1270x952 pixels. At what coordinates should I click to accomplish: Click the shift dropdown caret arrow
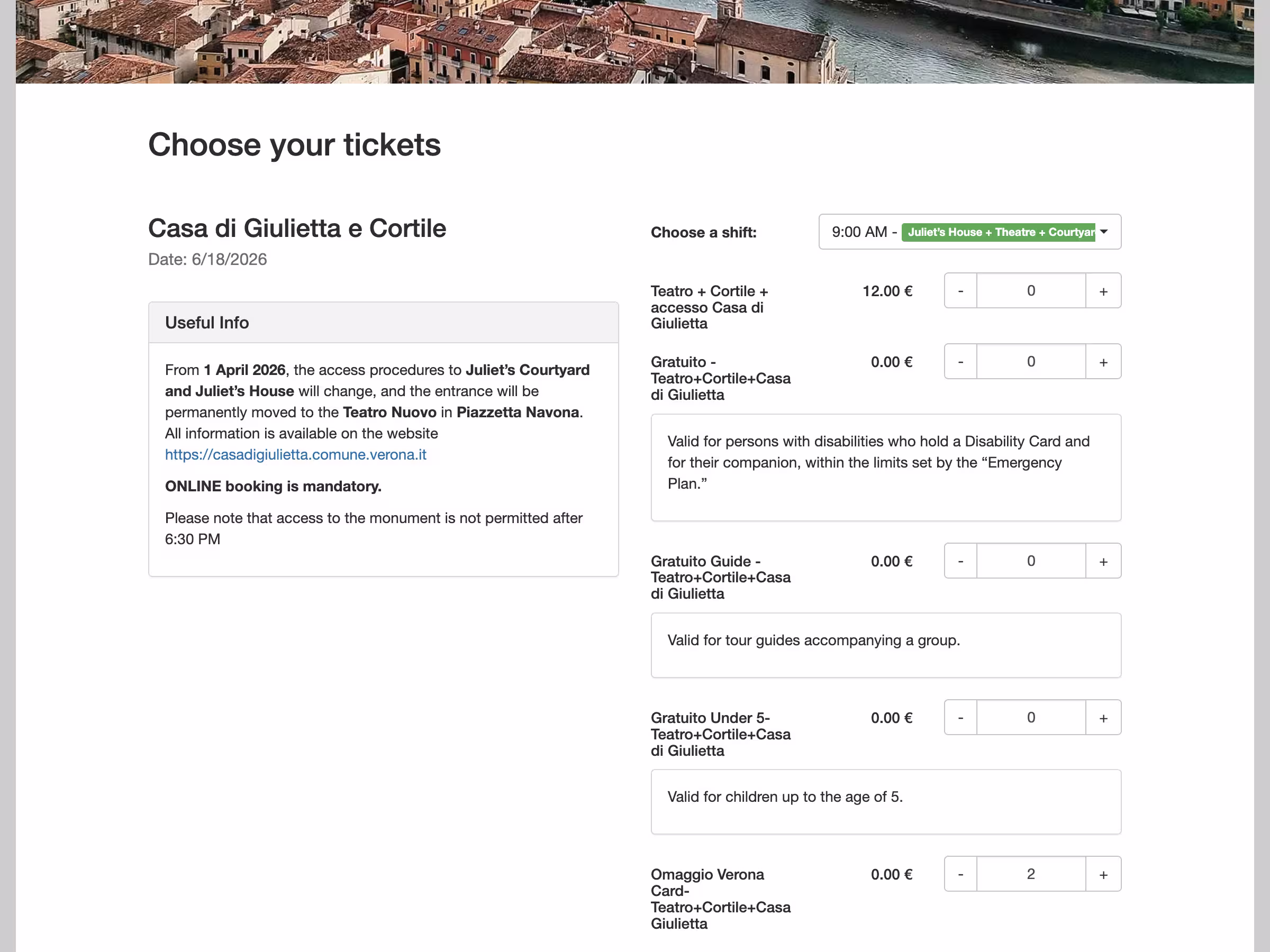click(1103, 232)
